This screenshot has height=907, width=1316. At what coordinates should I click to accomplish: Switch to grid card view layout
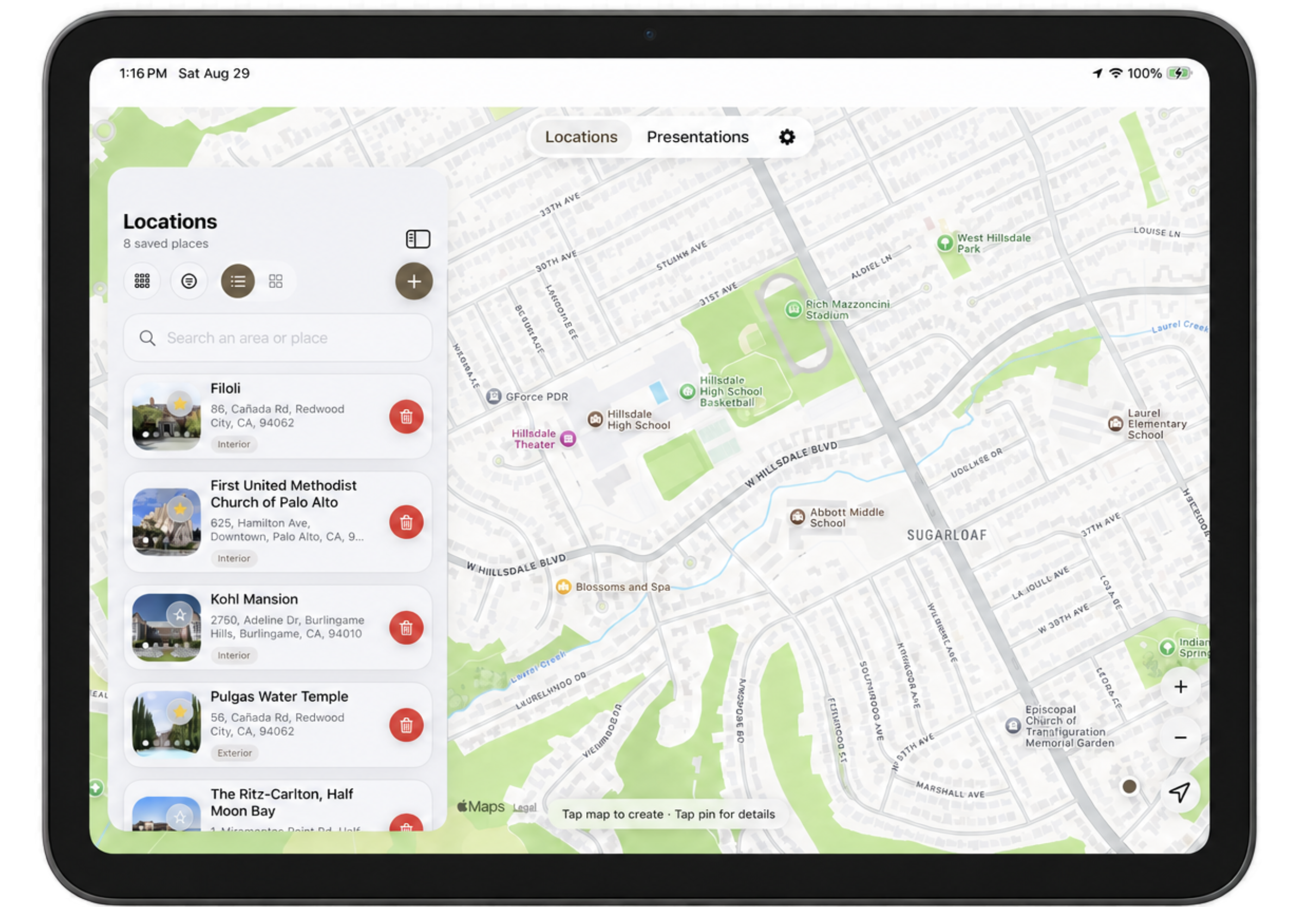(276, 281)
